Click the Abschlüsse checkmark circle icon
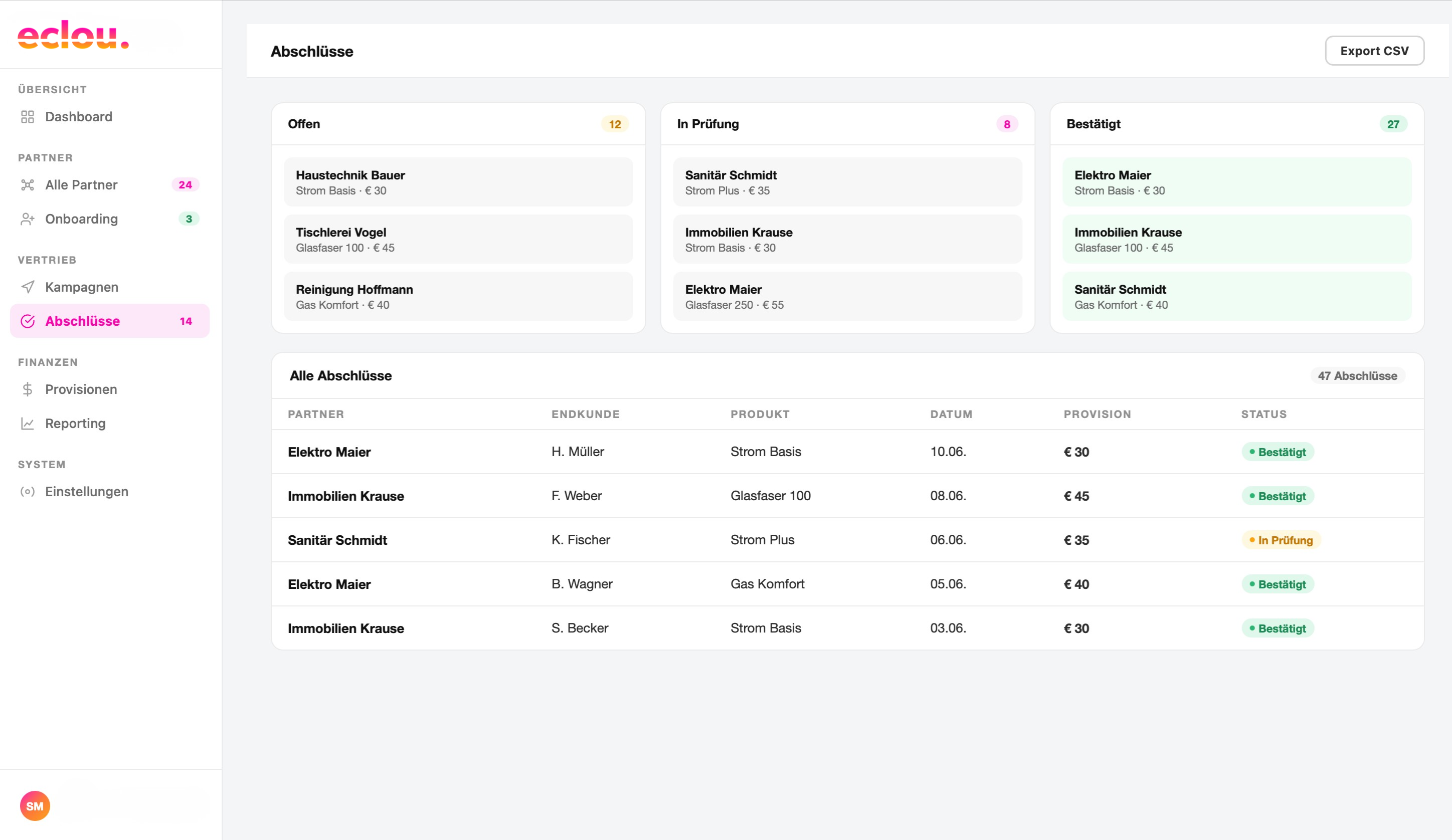Viewport: 1452px width, 840px height. (27, 321)
